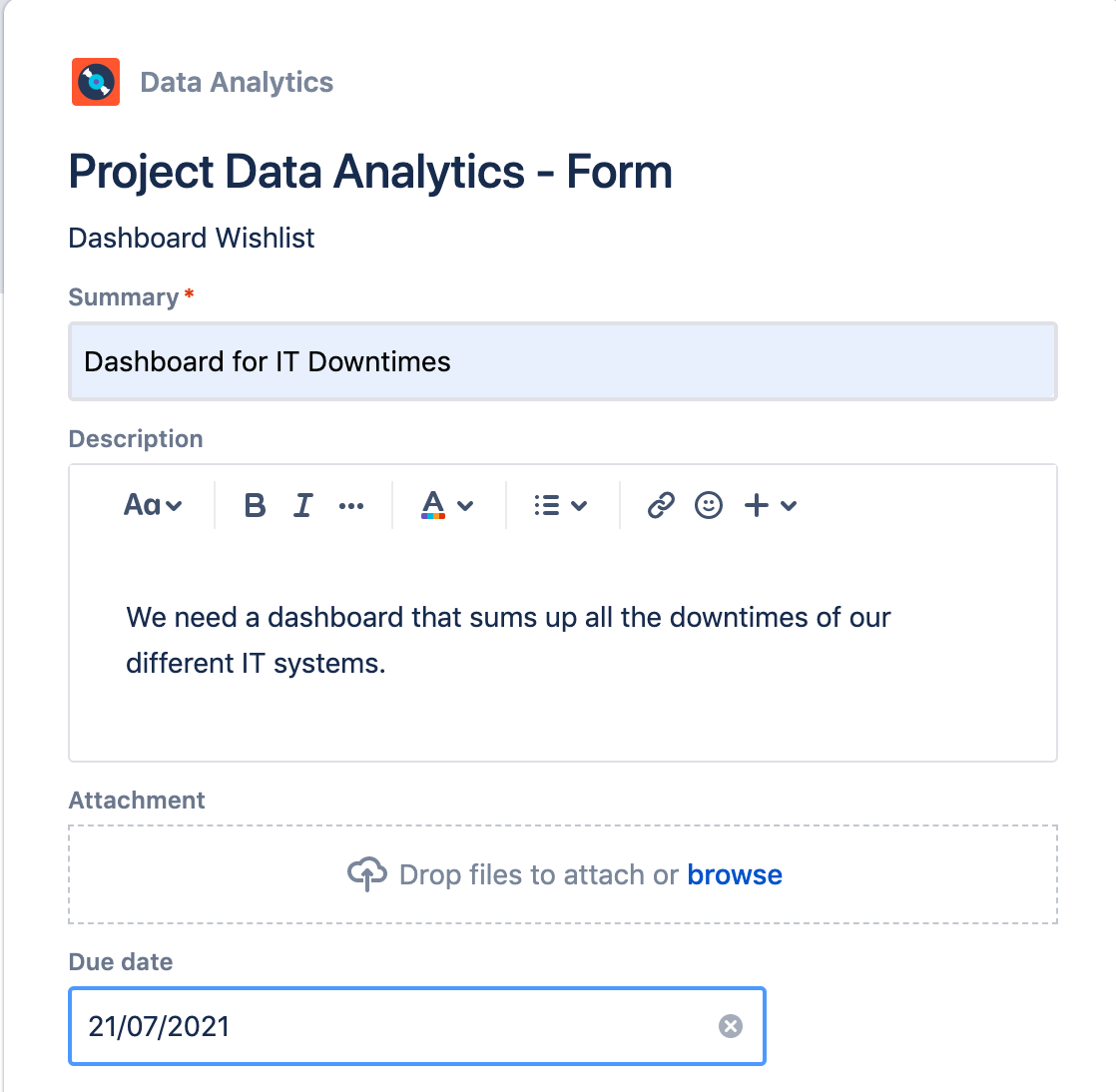The width and height of the screenshot is (1116, 1092).
Task: Click the text color A icon
Action: point(433,505)
